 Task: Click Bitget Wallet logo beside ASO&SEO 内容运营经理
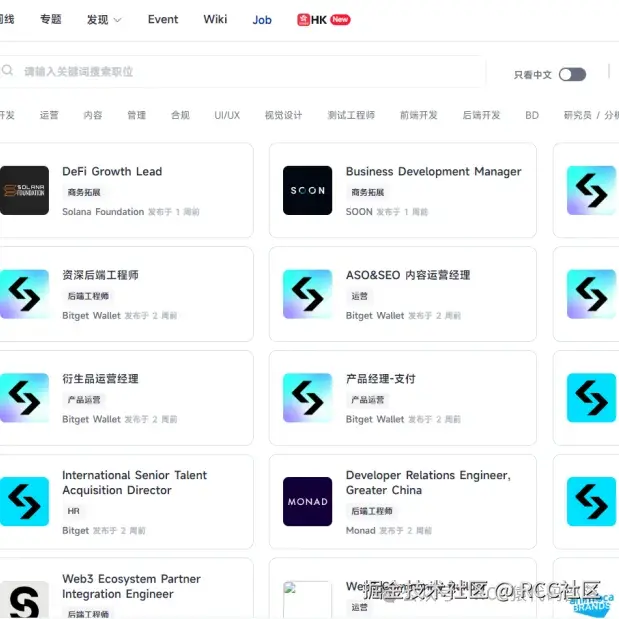pos(308,294)
